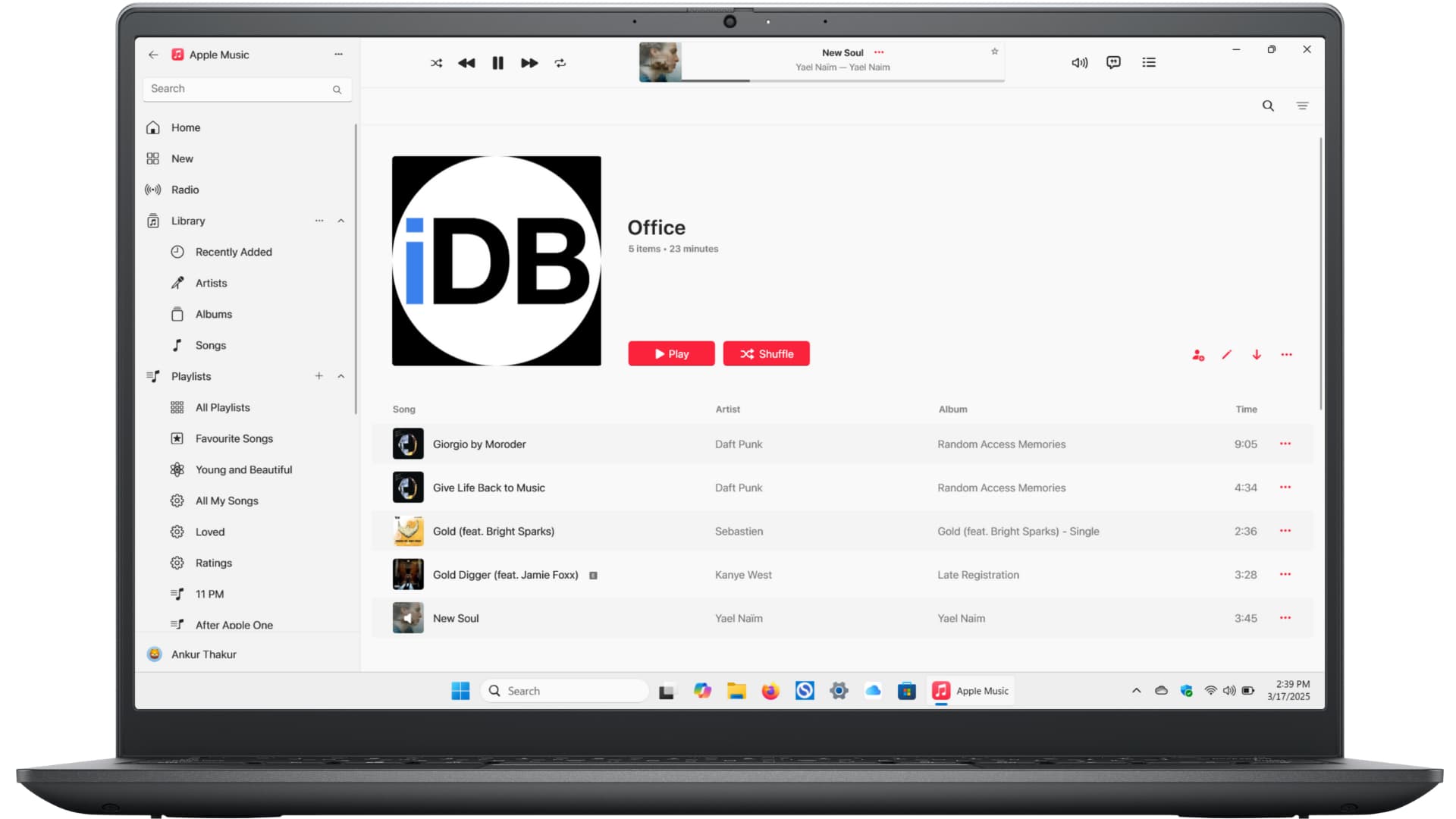The width and height of the screenshot is (1456, 819).
Task: Click the sidebar Search field
Action: coord(247,89)
